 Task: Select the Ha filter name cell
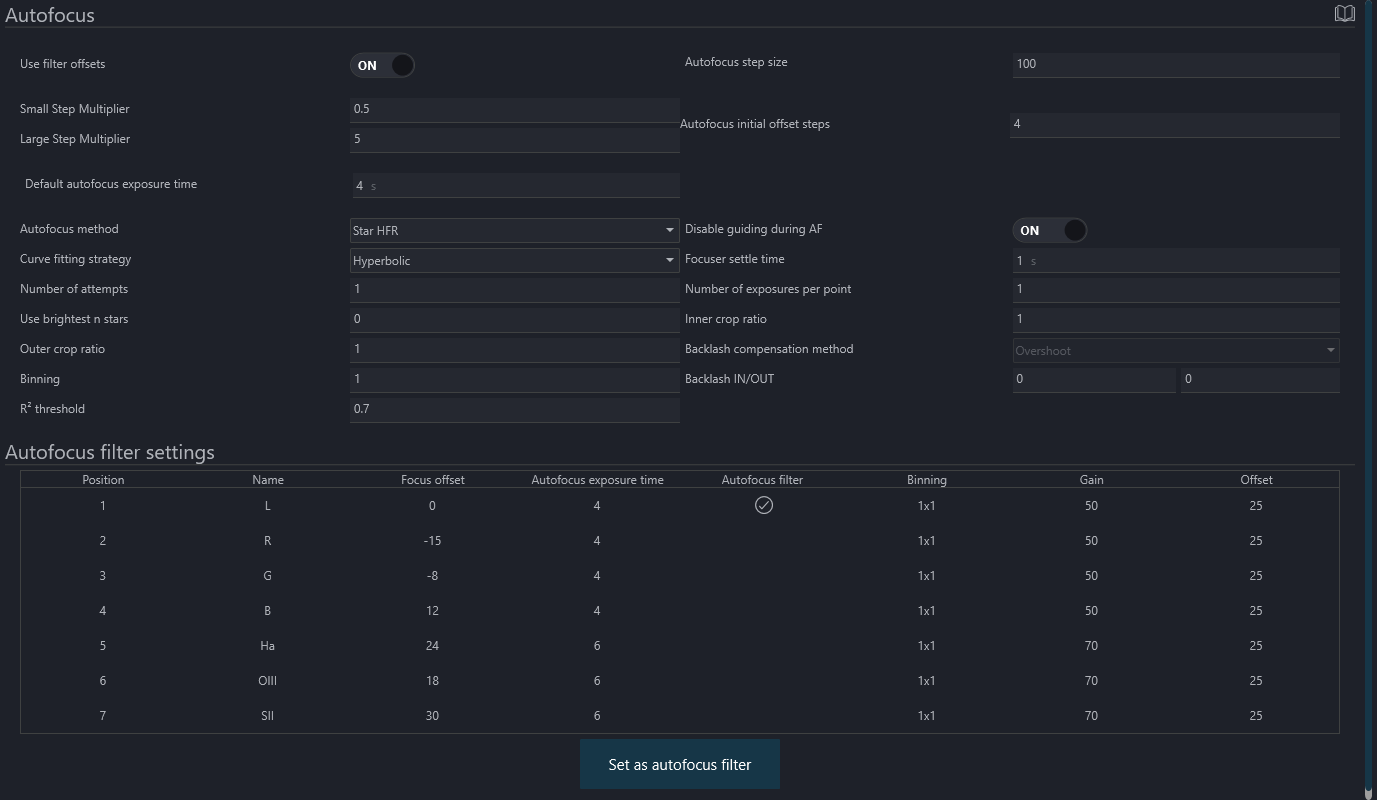click(x=267, y=646)
